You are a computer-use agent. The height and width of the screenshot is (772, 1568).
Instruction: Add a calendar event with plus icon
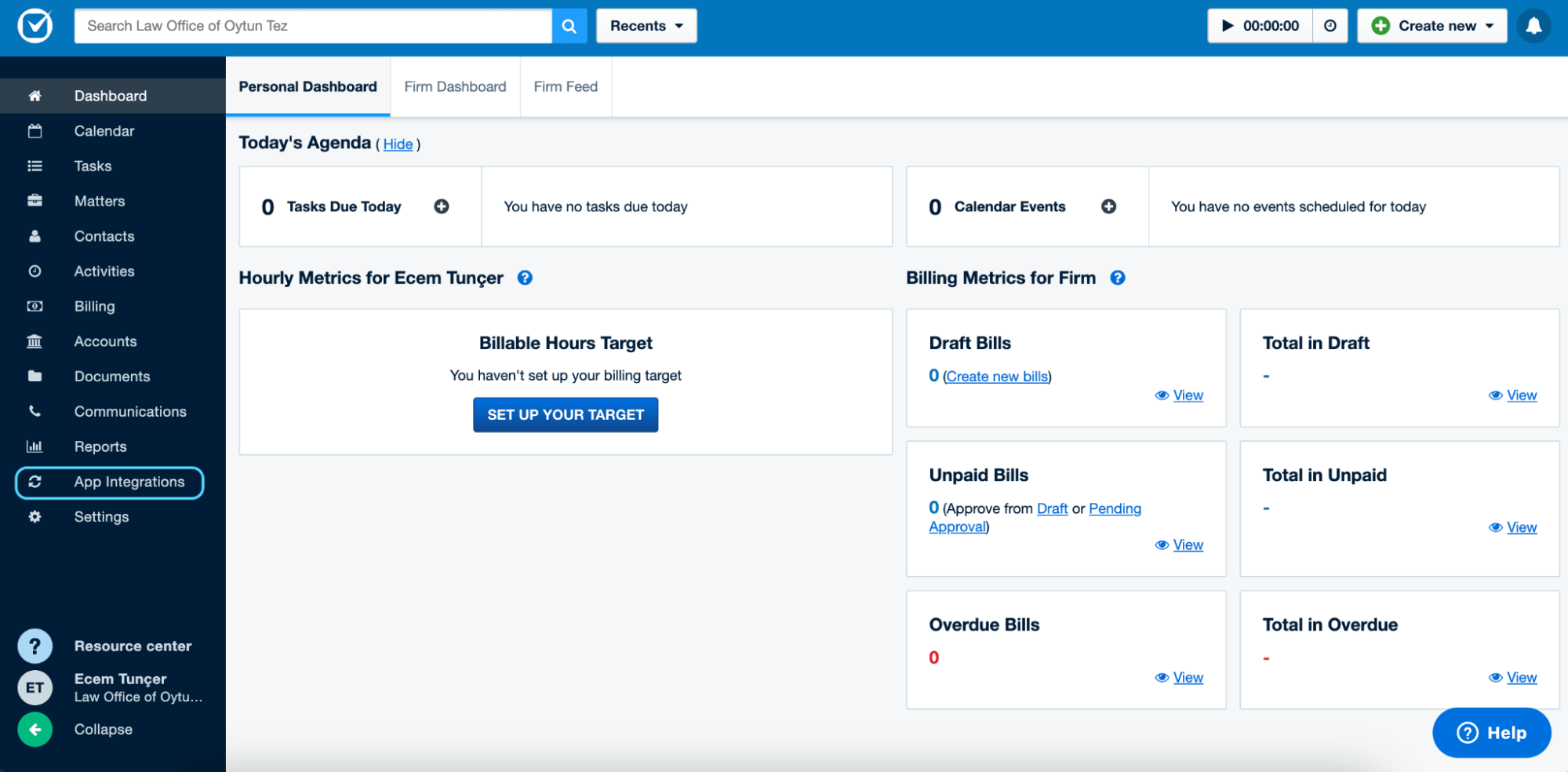coord(1108,206)
